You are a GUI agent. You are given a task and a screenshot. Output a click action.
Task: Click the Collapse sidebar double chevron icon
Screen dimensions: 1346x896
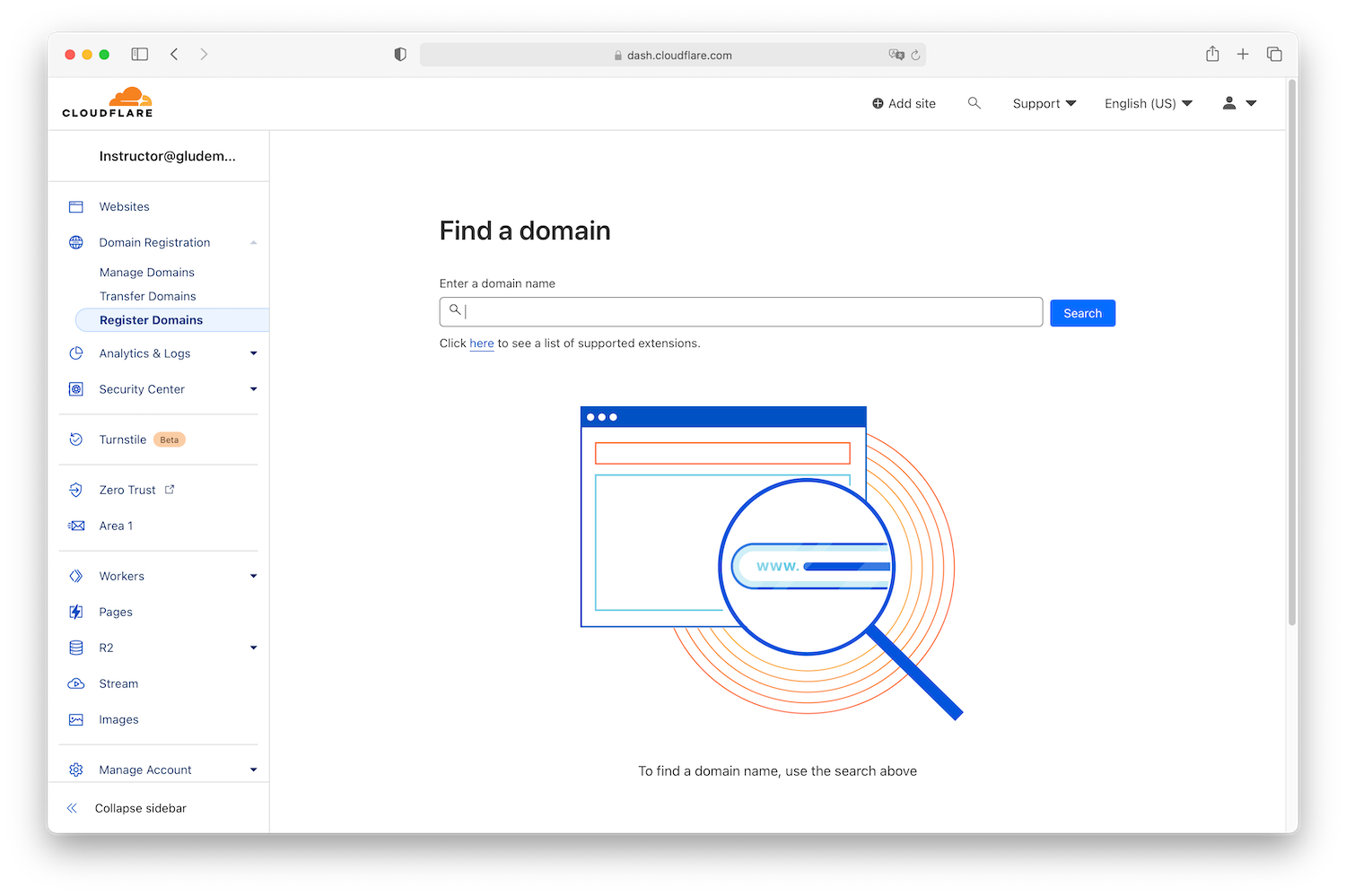click(72, 809)
